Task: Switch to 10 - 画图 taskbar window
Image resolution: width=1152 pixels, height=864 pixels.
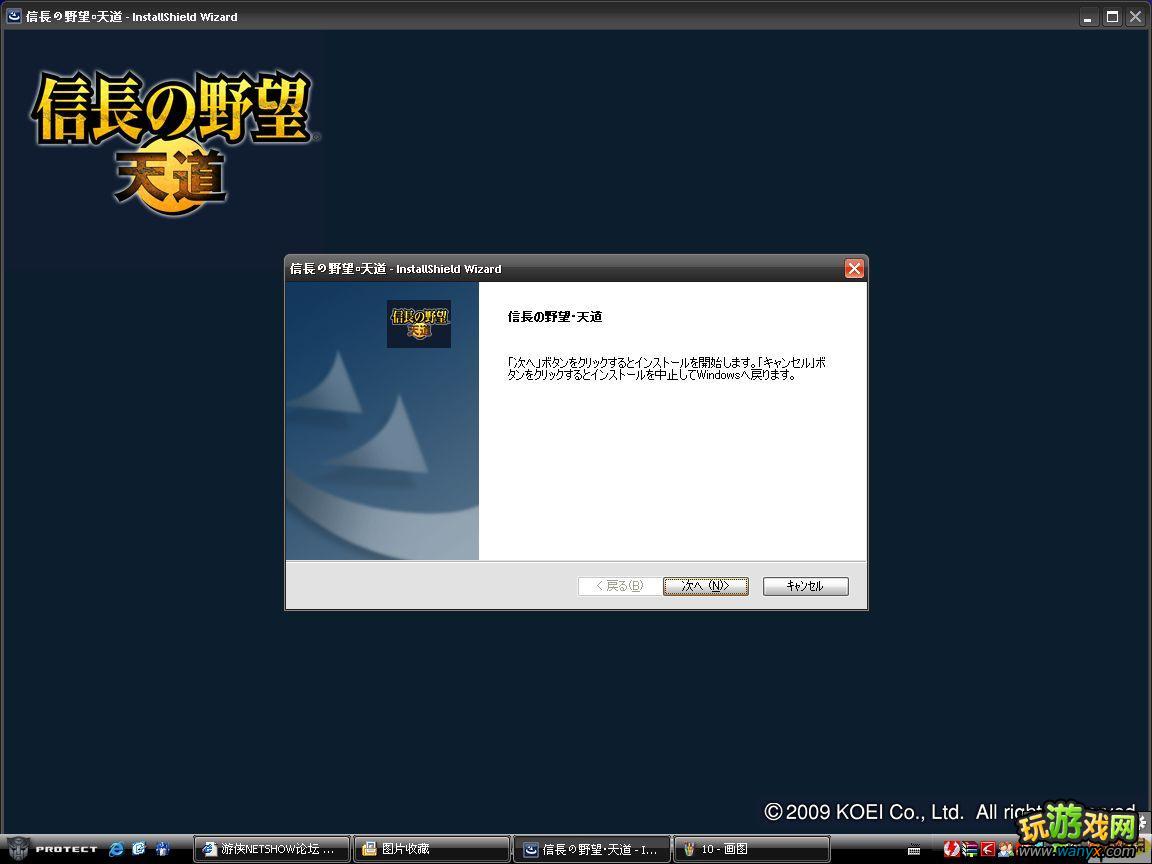Action: pos(752,849)
